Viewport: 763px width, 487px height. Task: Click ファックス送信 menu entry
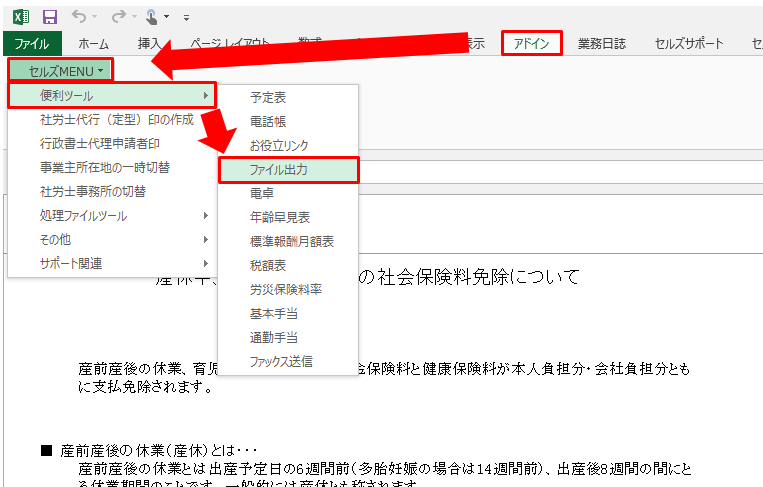tap(280, 362)
